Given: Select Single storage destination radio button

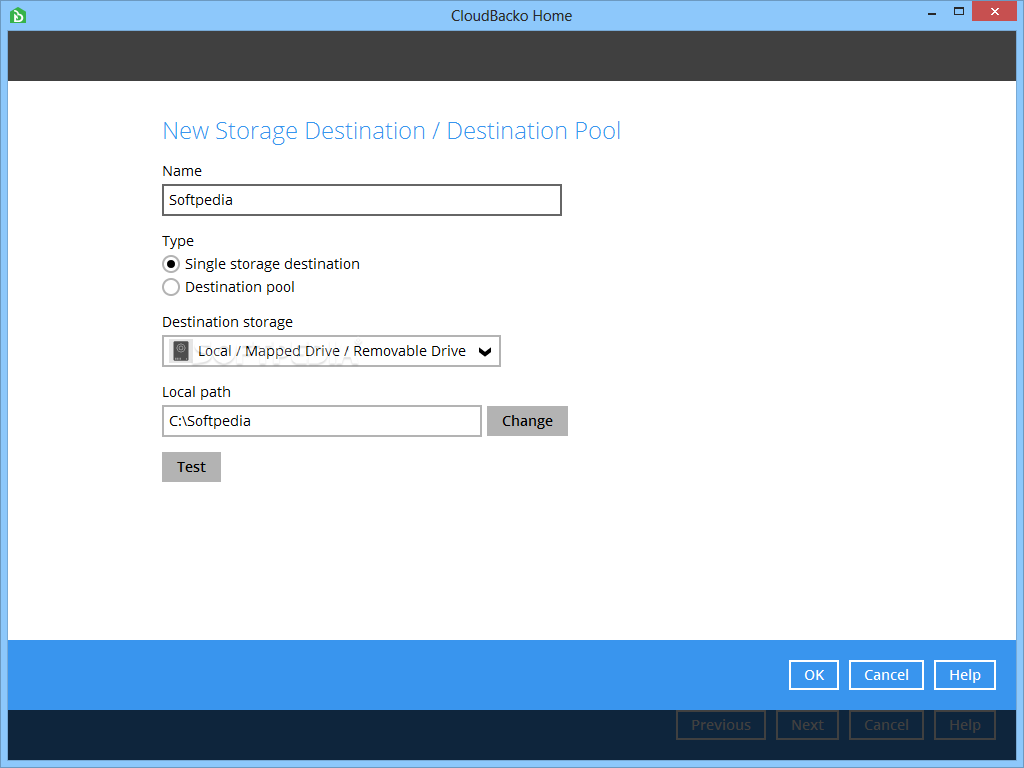Looking at the screenshot, I should 171,264.
